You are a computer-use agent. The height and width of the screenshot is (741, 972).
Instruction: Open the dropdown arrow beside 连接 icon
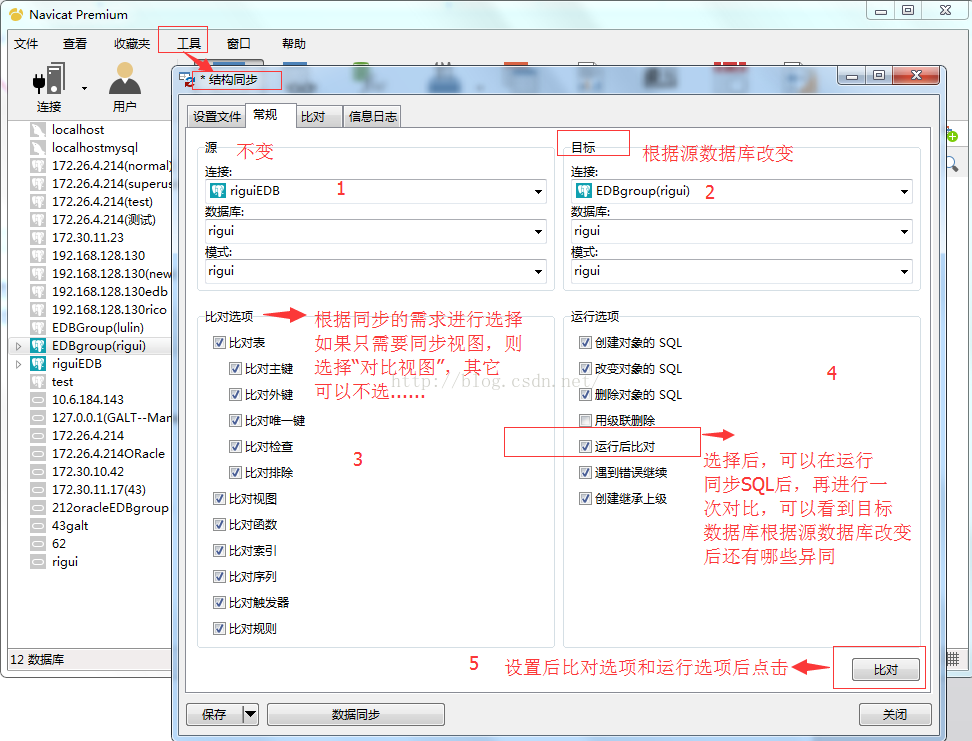pos(84,89)
